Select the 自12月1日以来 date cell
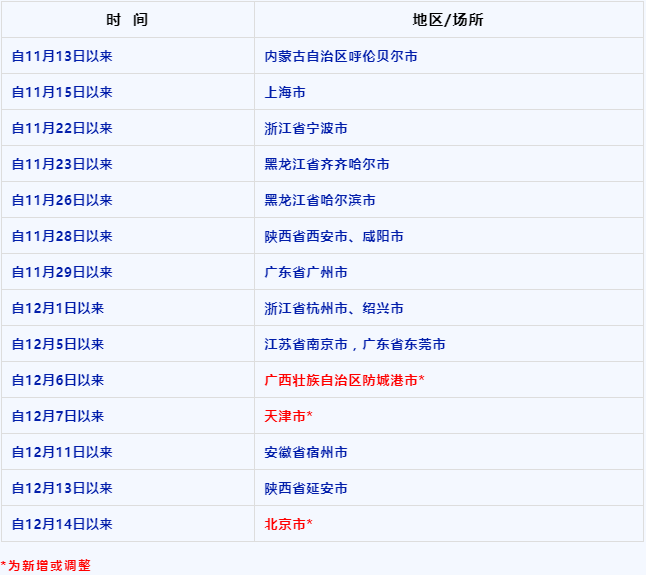 (x=127, y=308)
